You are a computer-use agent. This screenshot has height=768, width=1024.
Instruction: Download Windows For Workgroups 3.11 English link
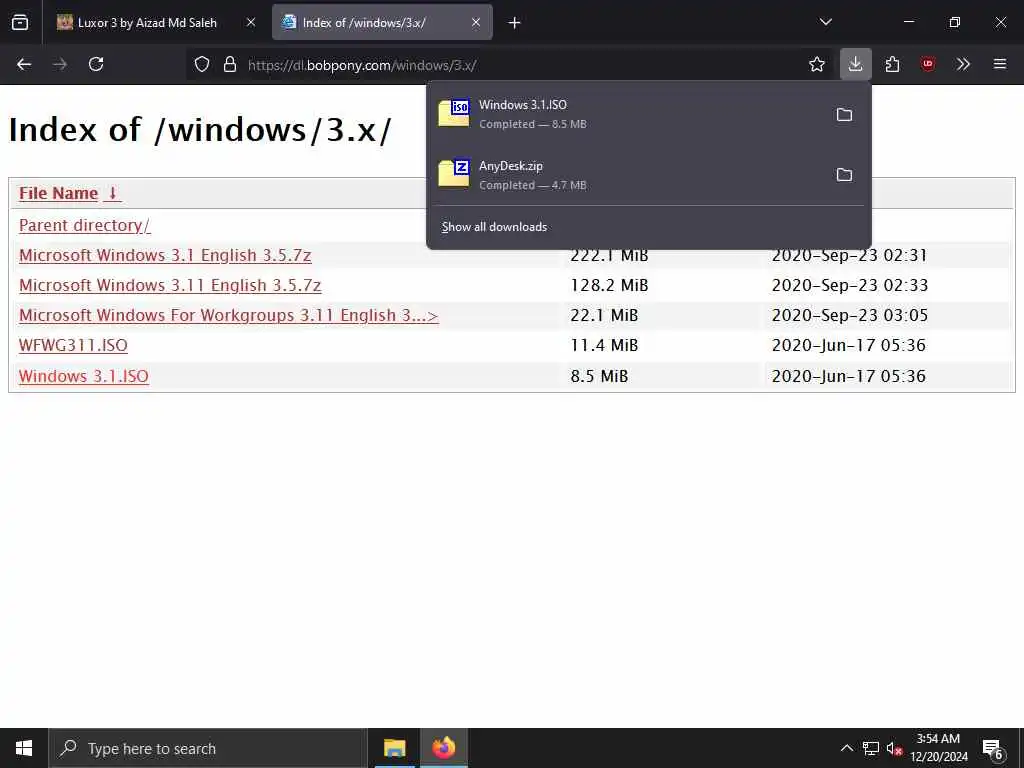[229, 315]
